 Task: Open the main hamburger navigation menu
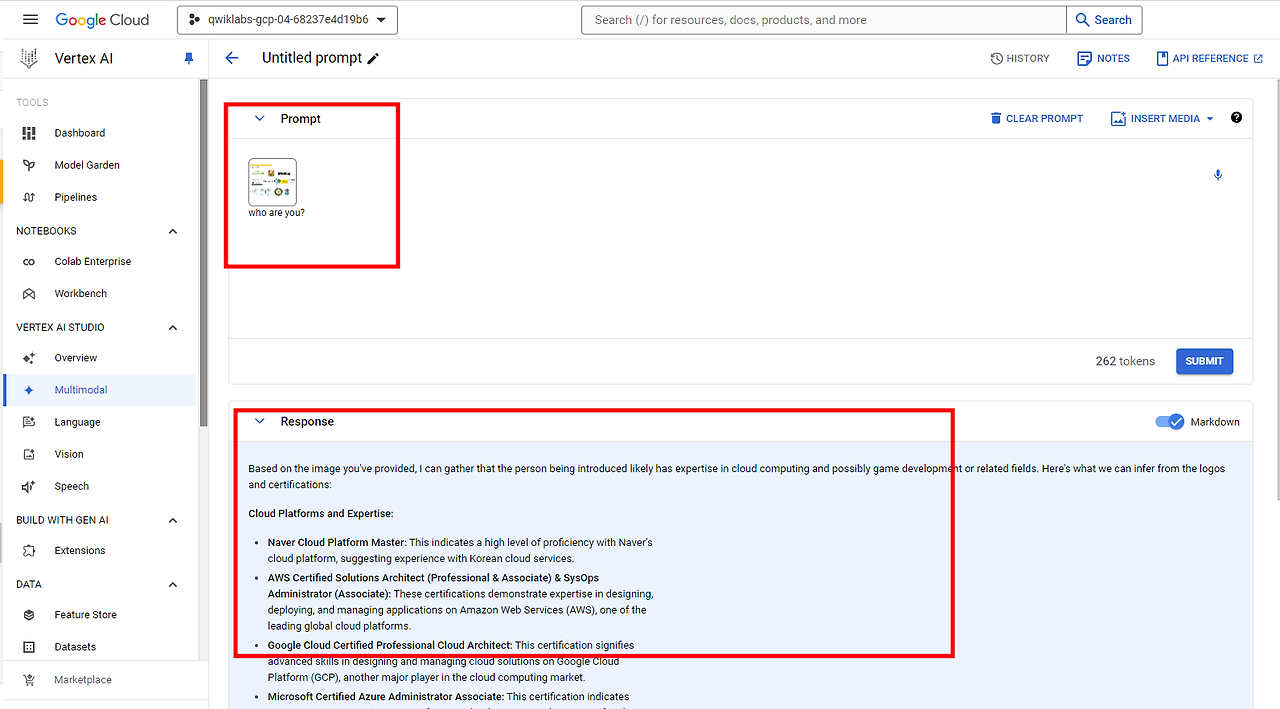click(30, 20)
